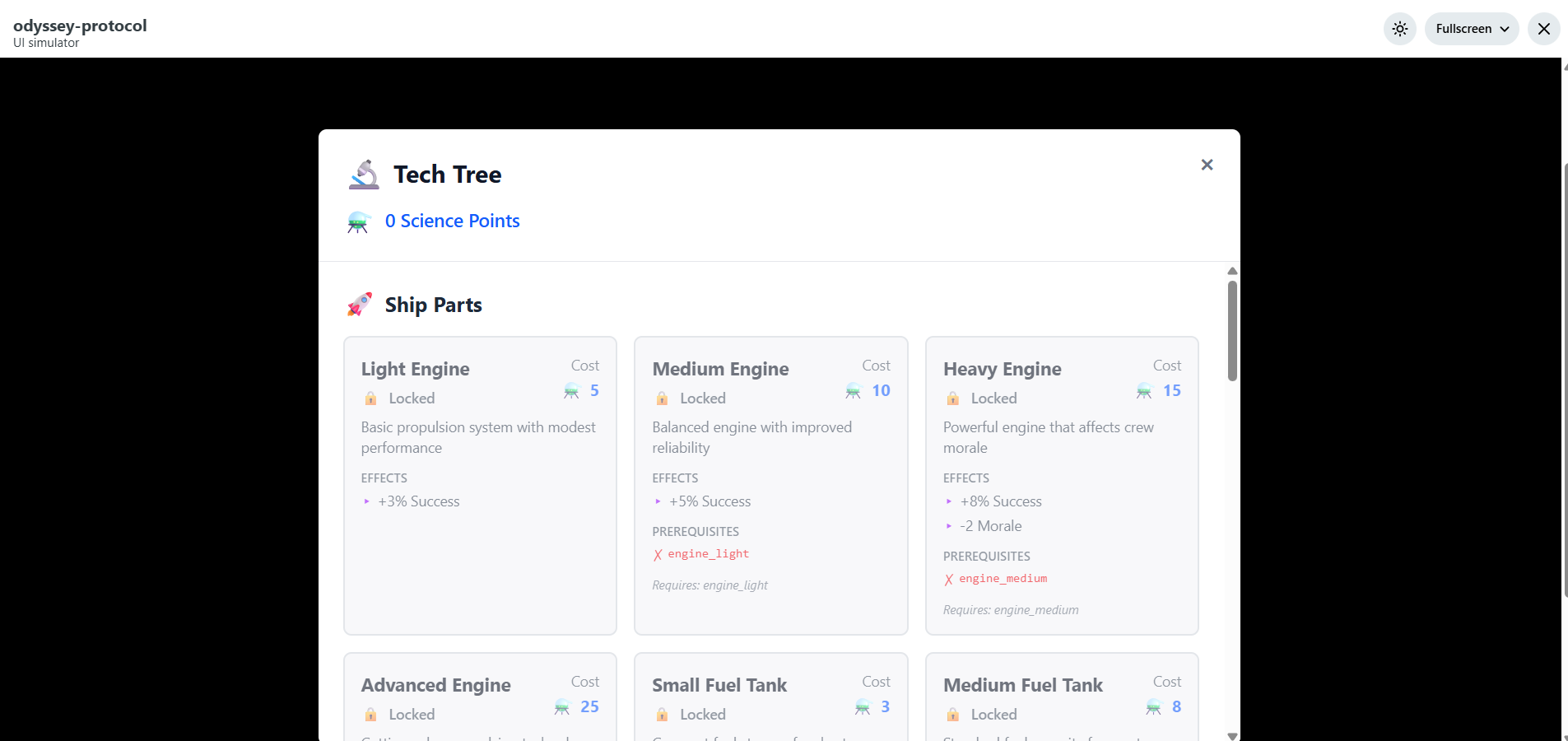Screen dimensions: 1568x741
Task: Select the Heavy Engine card title
Action: point(1002,369)
